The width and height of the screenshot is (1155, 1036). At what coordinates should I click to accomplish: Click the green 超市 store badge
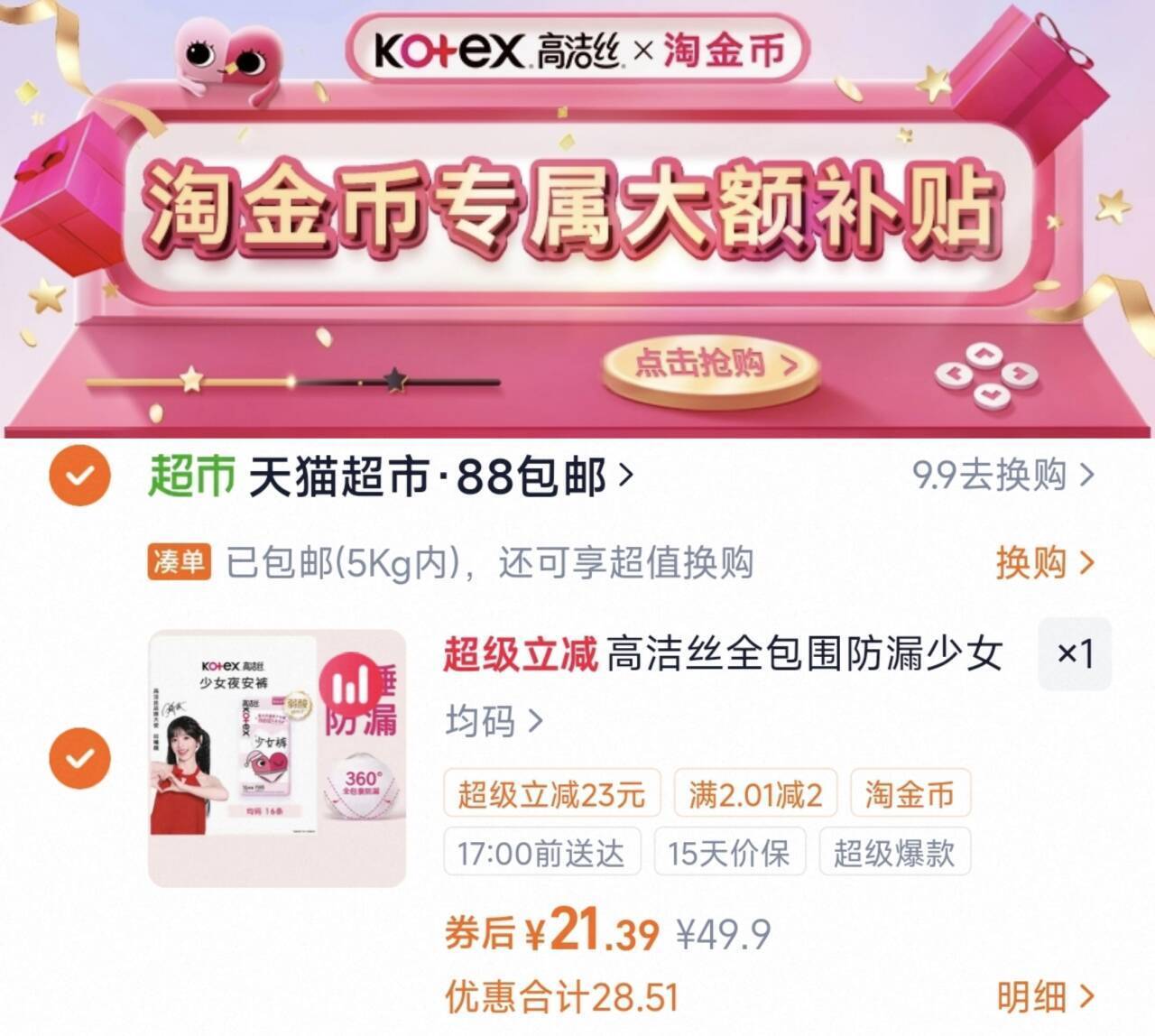(191, 476)
